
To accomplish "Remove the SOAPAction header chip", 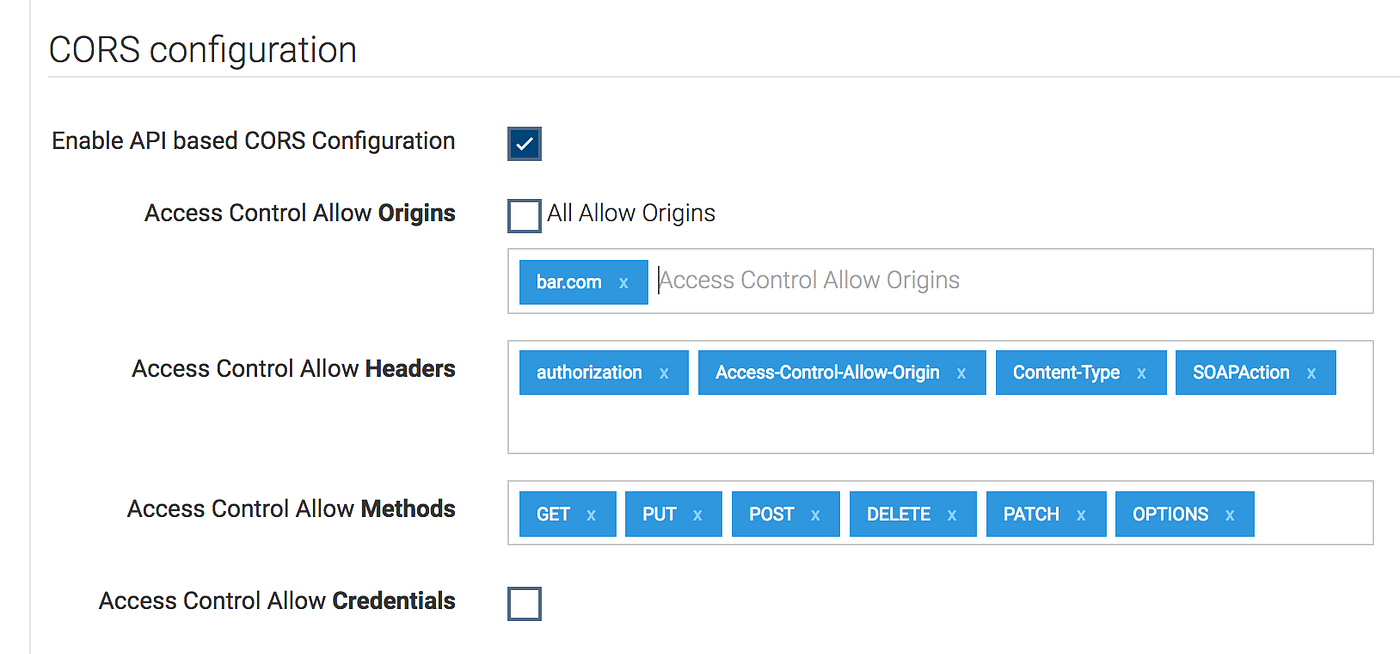I will 1311,372.
